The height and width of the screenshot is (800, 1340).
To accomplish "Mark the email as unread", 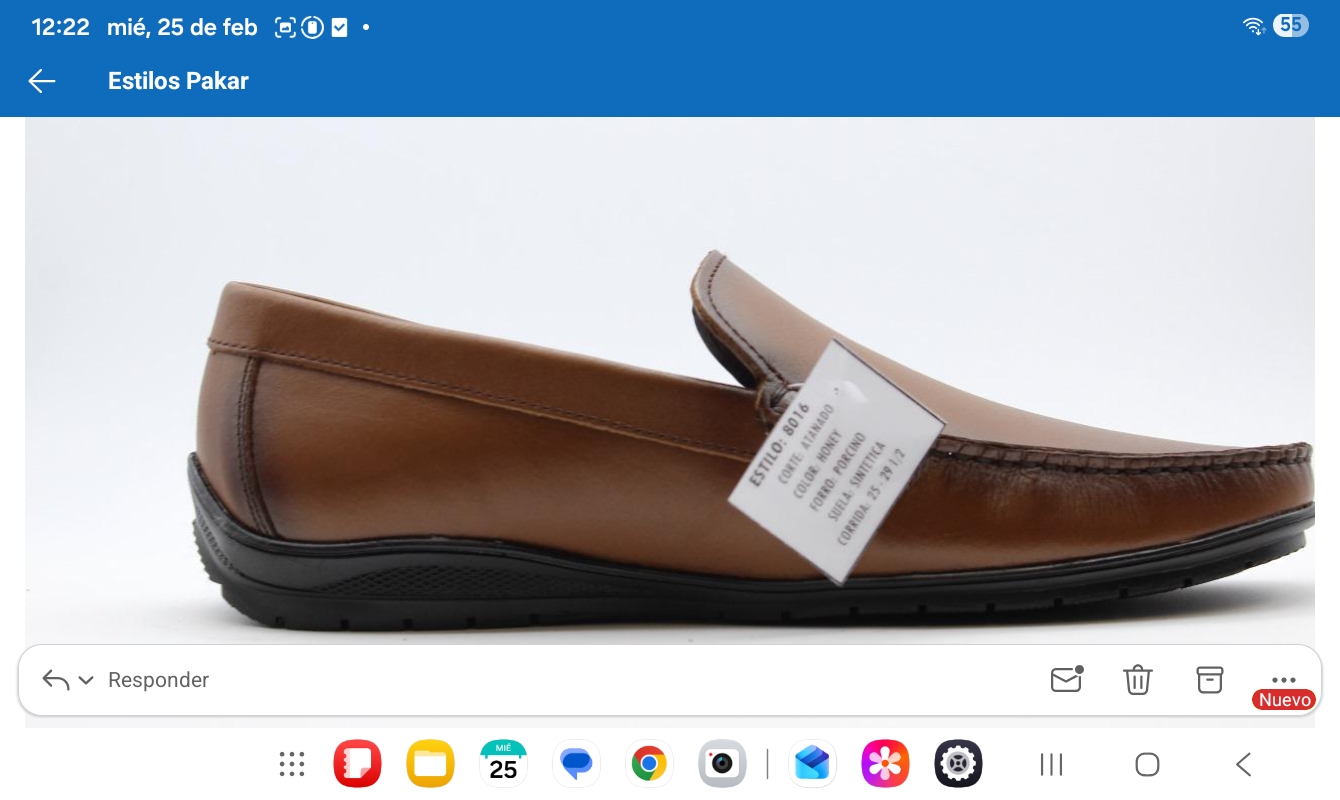I will click(1067, 679).
